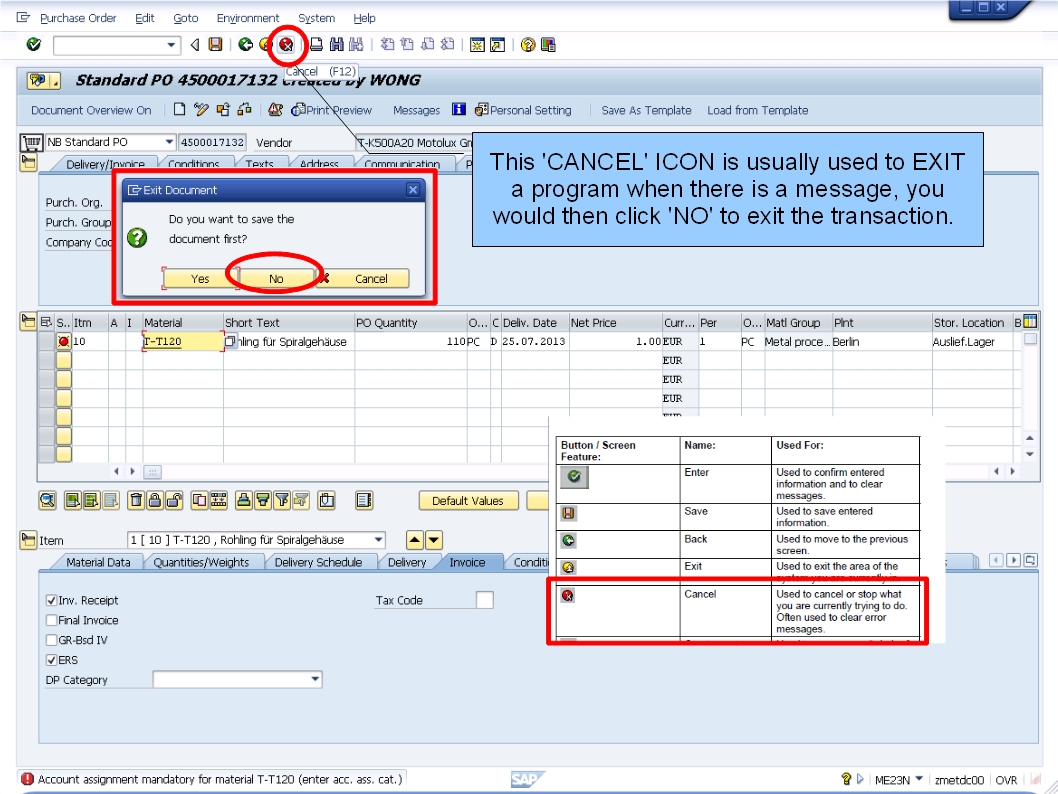Click the Find binoculars icon

tap(336, 45)
